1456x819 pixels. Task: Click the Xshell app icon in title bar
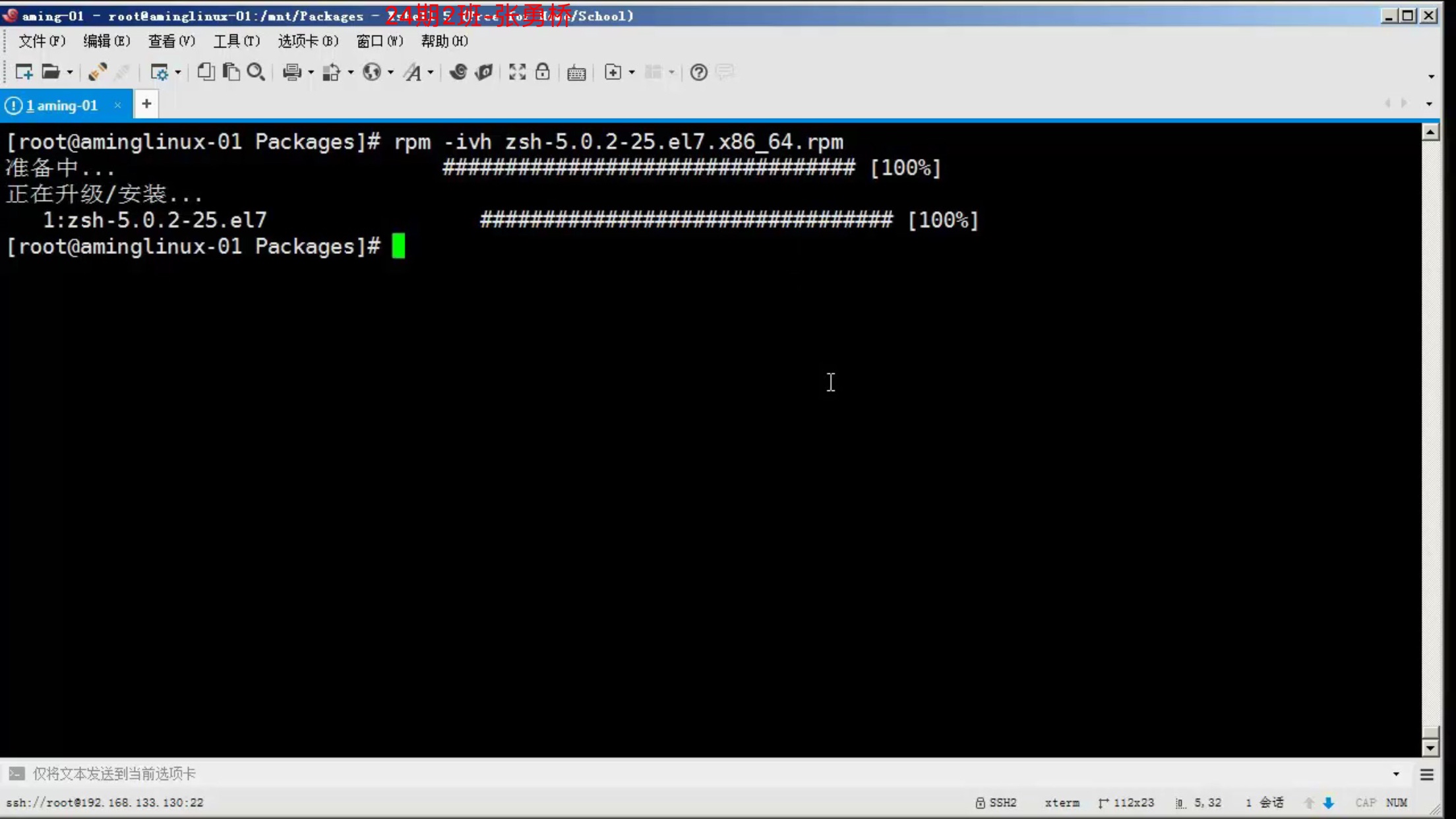coord(10,15)
